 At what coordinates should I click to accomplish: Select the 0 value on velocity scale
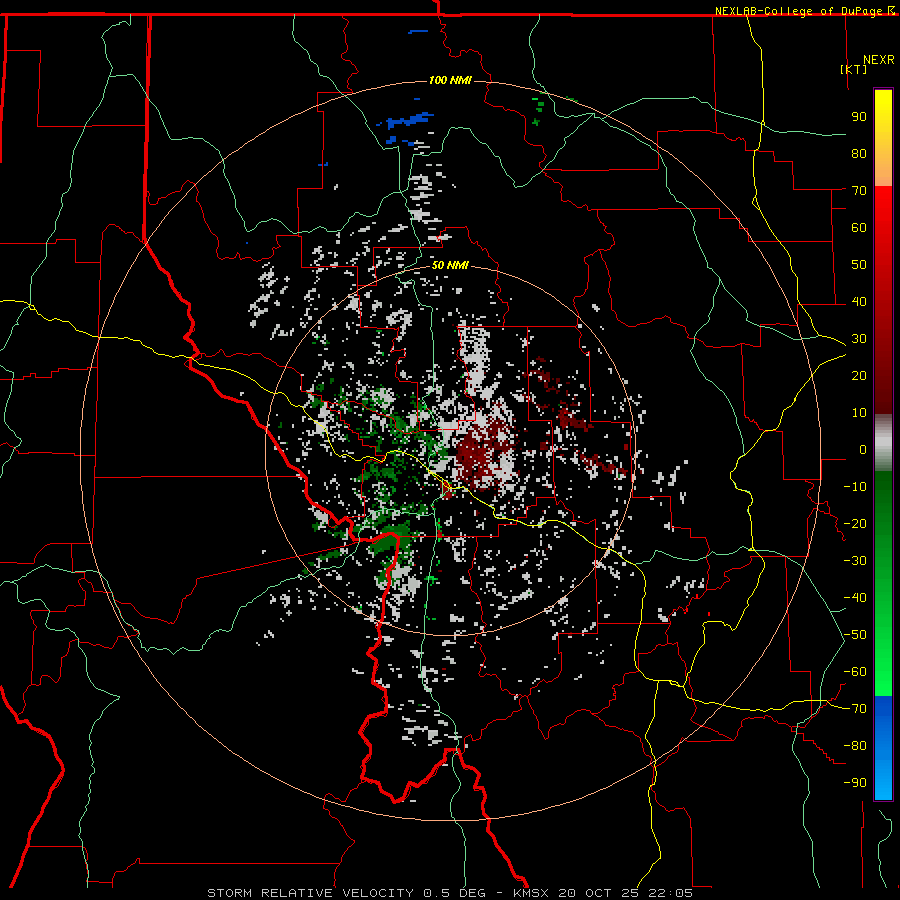point(863,450)
